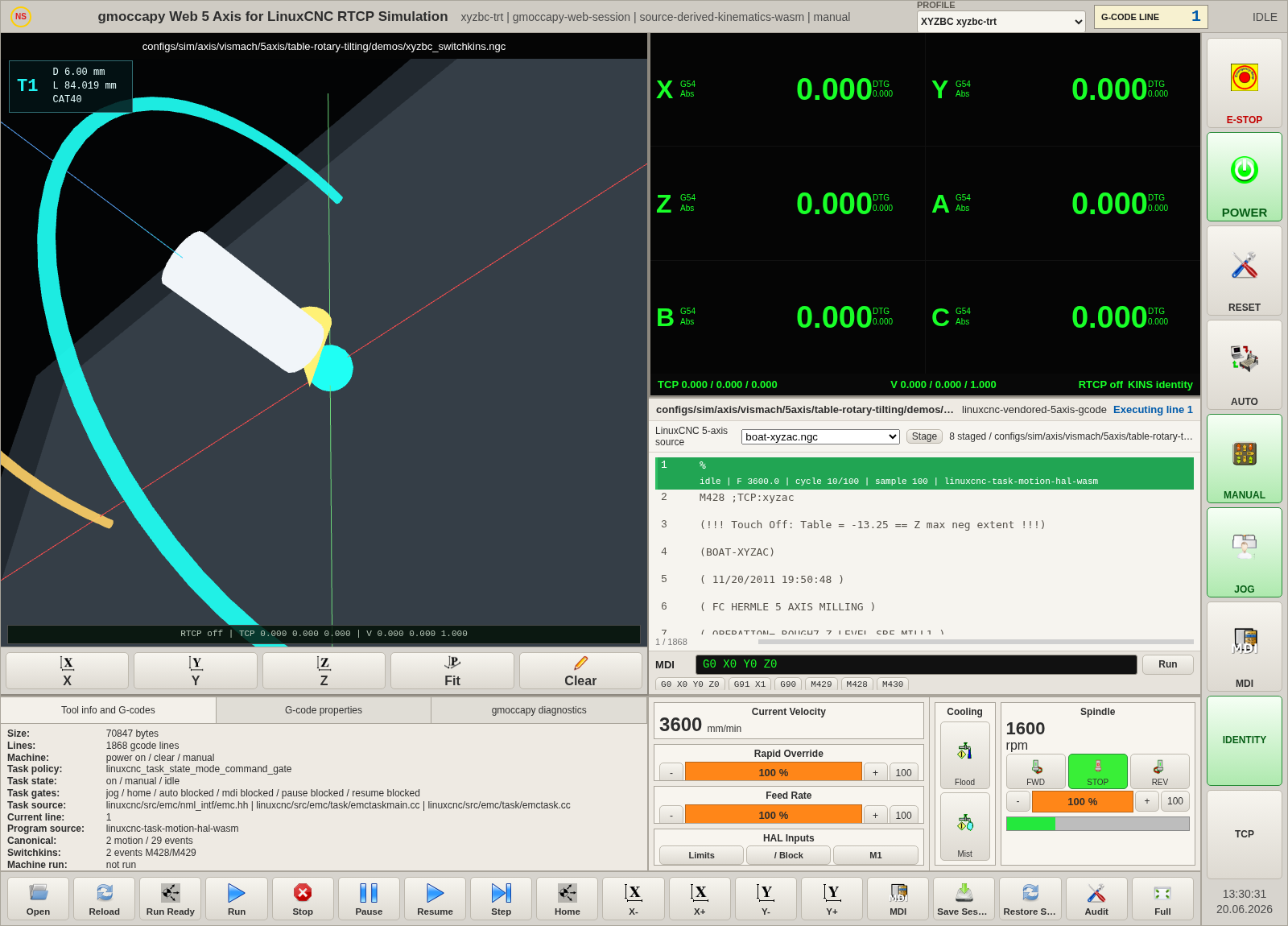Decrease Rapid Override with minus
The image size is (1288, 926).
[x=671, y=773]
